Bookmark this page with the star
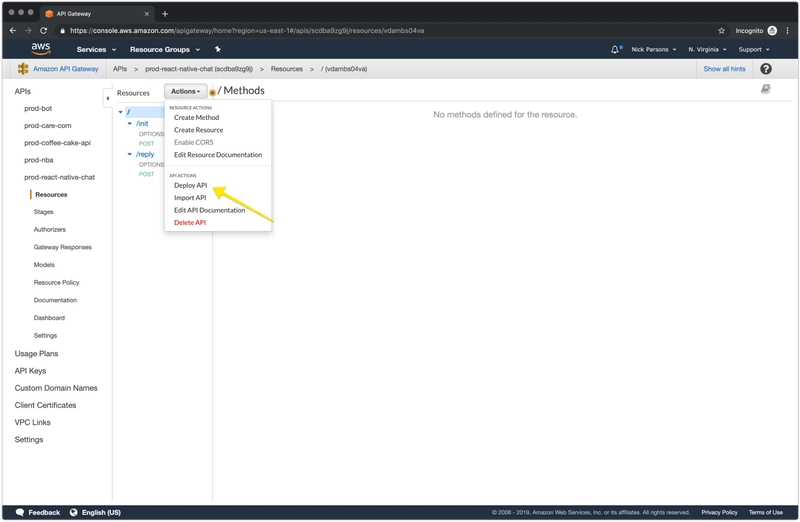 721,31
